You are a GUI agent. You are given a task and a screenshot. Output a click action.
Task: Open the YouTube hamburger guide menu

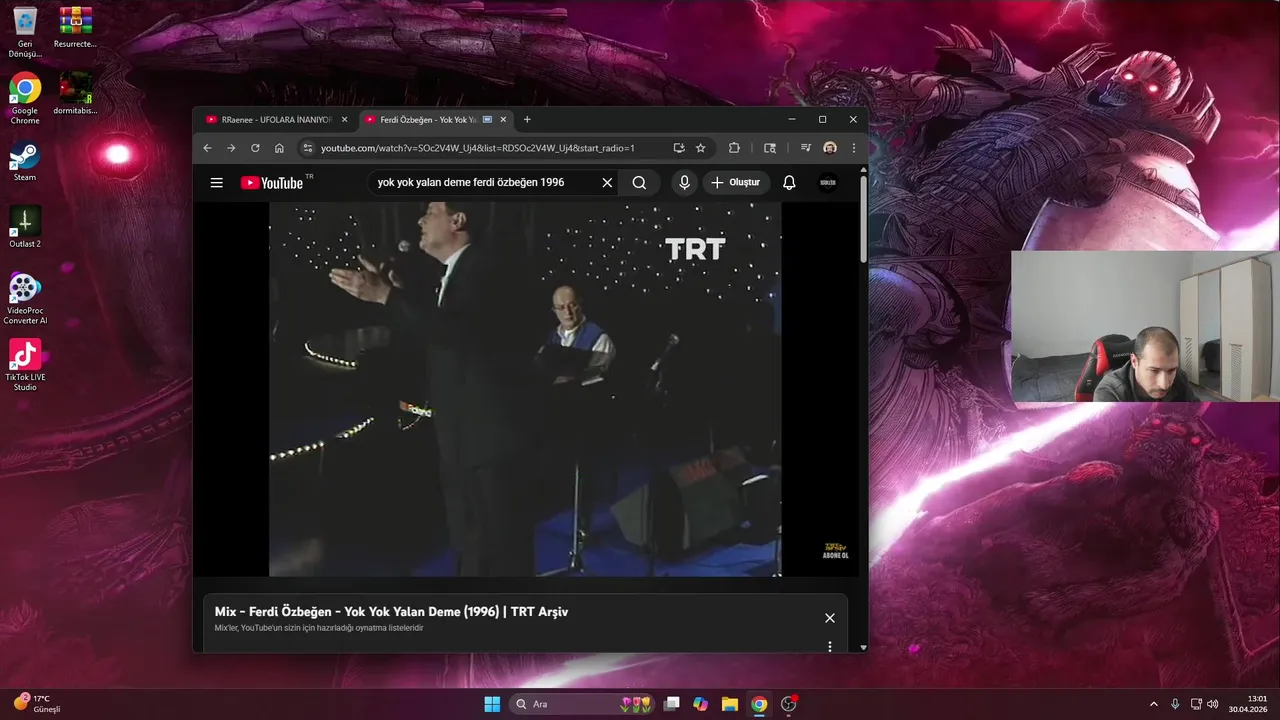(x=217, y=183)
